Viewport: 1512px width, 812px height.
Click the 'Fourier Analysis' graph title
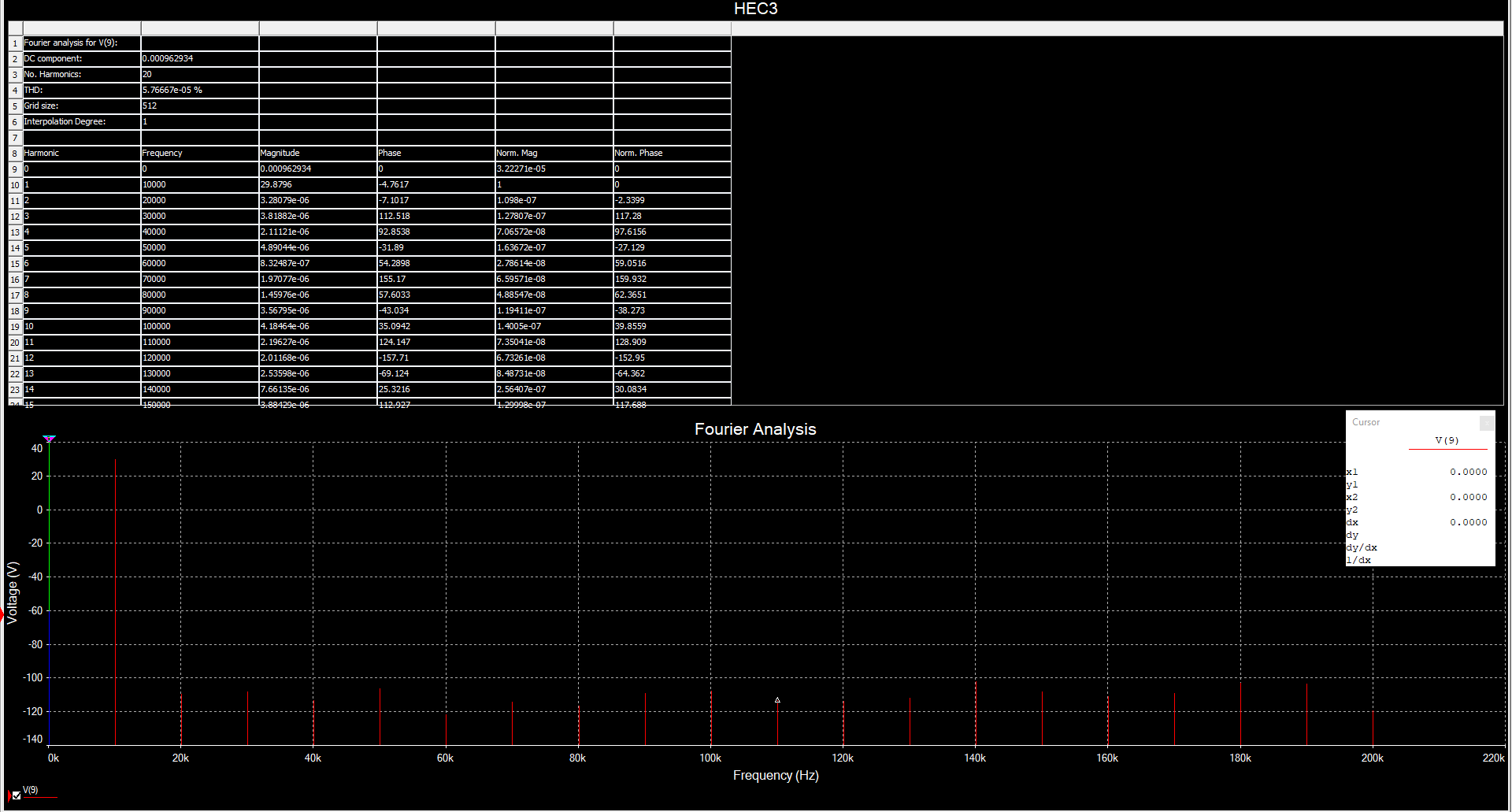coord(755,429)
